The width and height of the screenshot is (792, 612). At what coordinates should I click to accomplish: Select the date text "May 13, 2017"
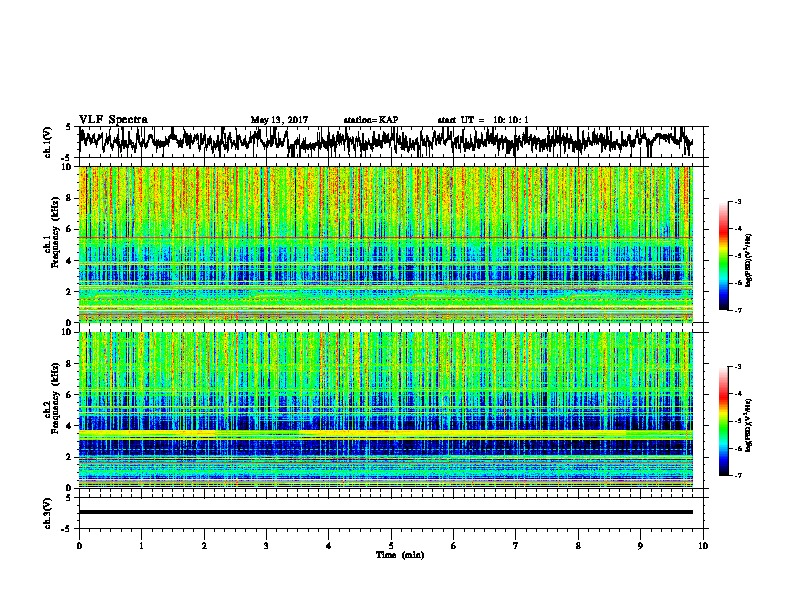(x=279, y=120)
